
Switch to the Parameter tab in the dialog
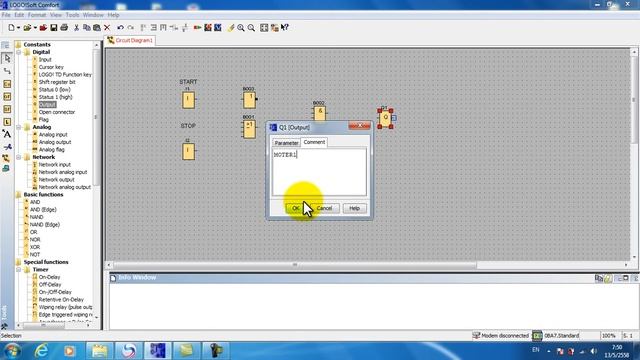coord(286,143)
